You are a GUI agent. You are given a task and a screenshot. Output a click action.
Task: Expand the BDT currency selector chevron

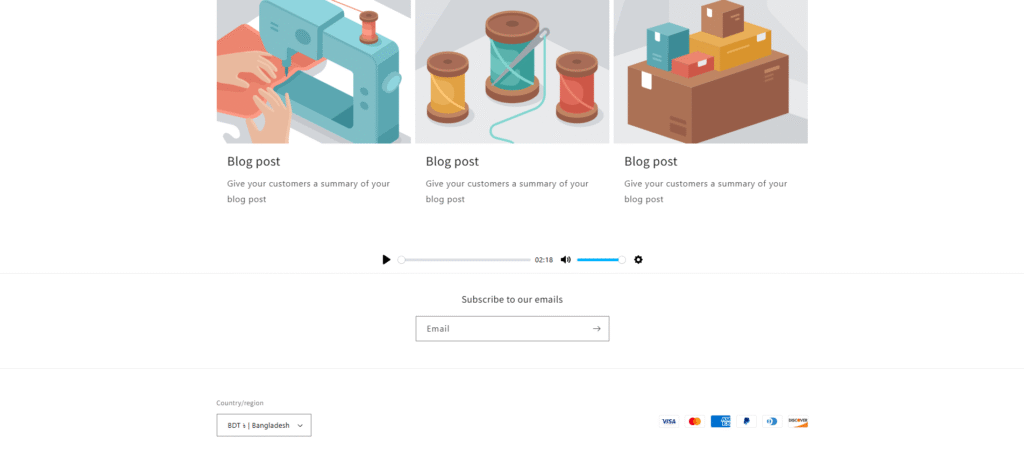(x=300, y=425)
